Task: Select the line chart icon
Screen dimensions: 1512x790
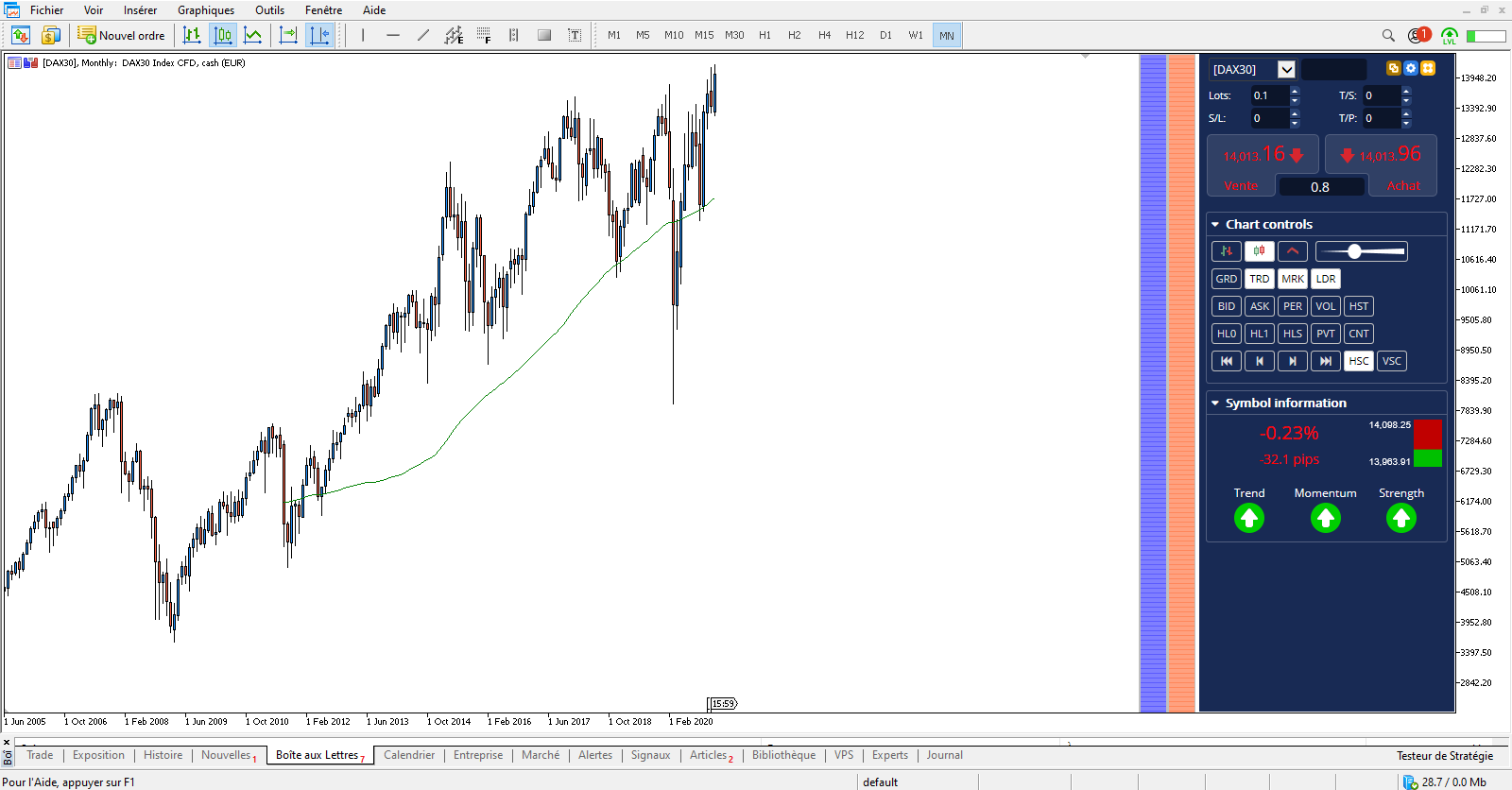Action: tap(253, 36)
